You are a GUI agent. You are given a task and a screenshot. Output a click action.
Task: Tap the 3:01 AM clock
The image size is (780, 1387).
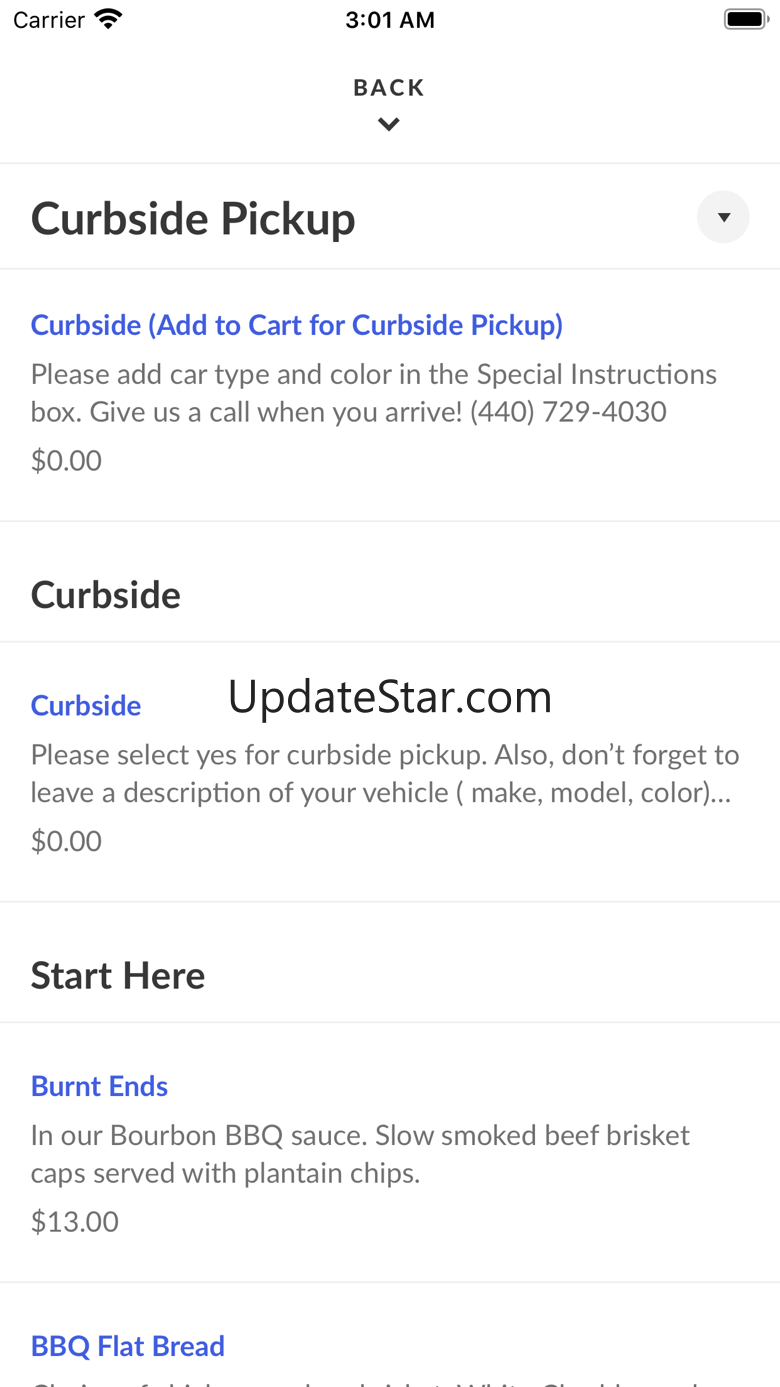pos(390,20)
